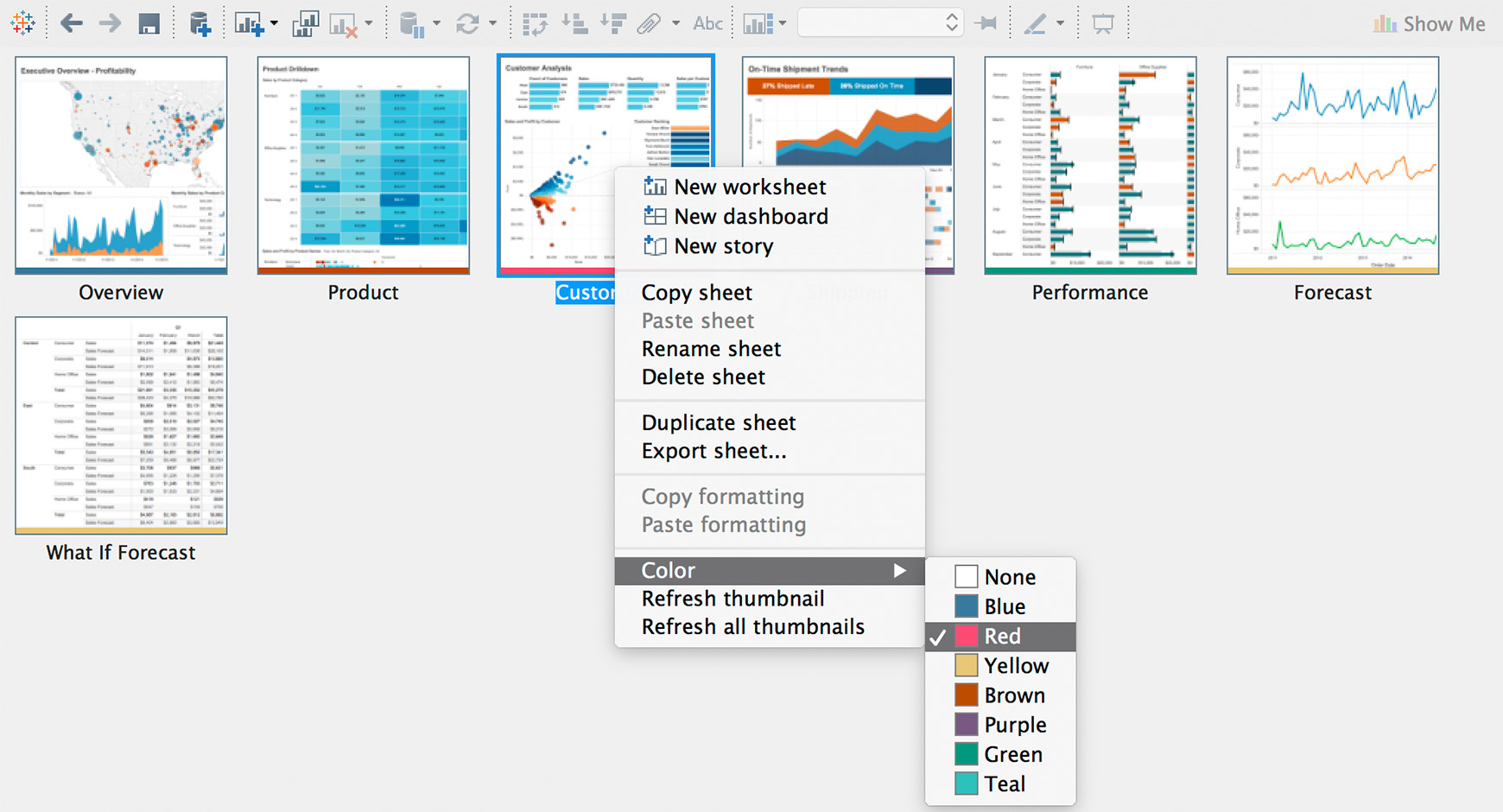Screen dimensions: 1503x812
Task: Toggle Abc mark labels
Action: [x=707, y=23]
